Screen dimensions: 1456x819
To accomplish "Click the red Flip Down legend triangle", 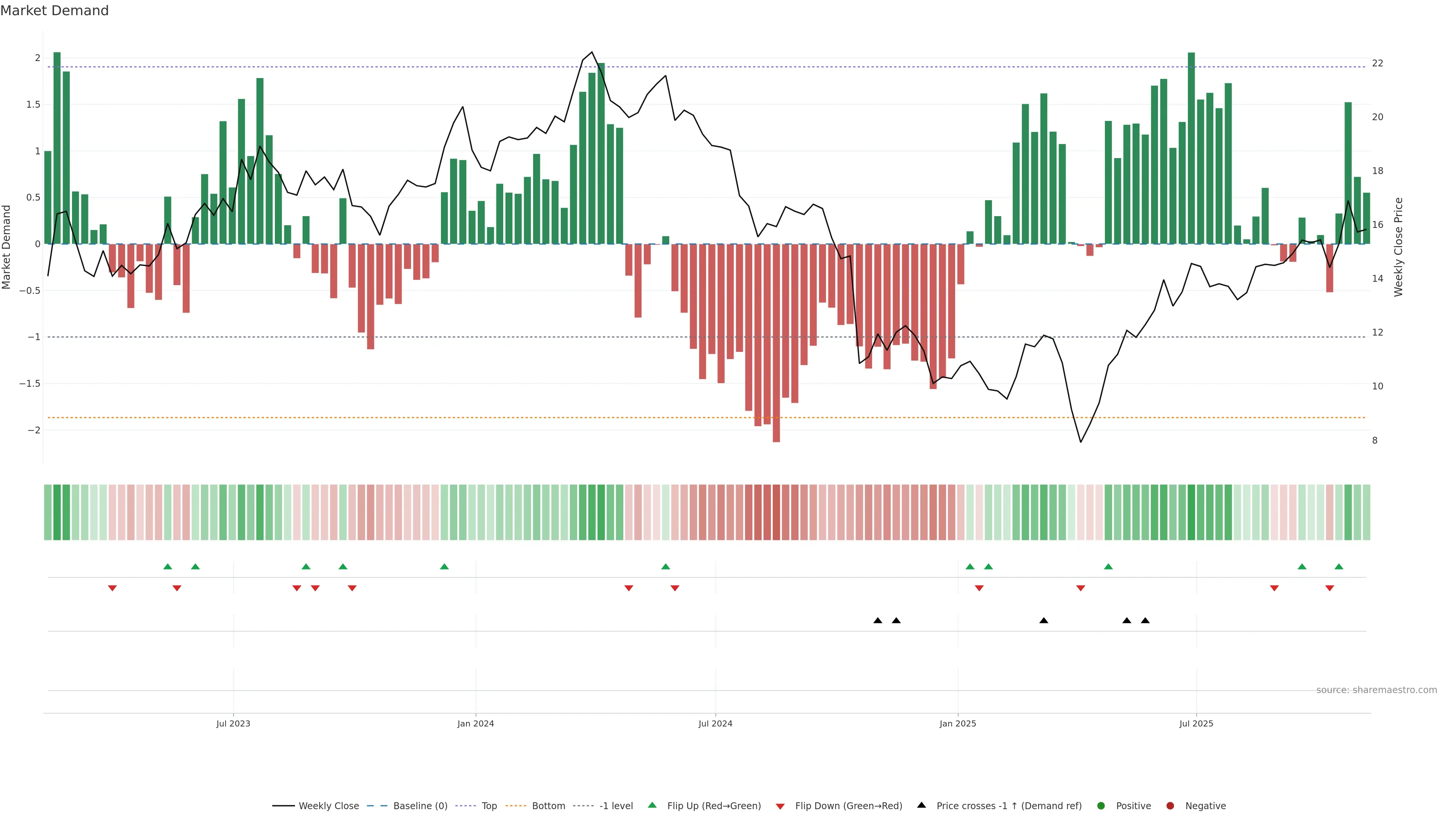I will pos(780,806).
